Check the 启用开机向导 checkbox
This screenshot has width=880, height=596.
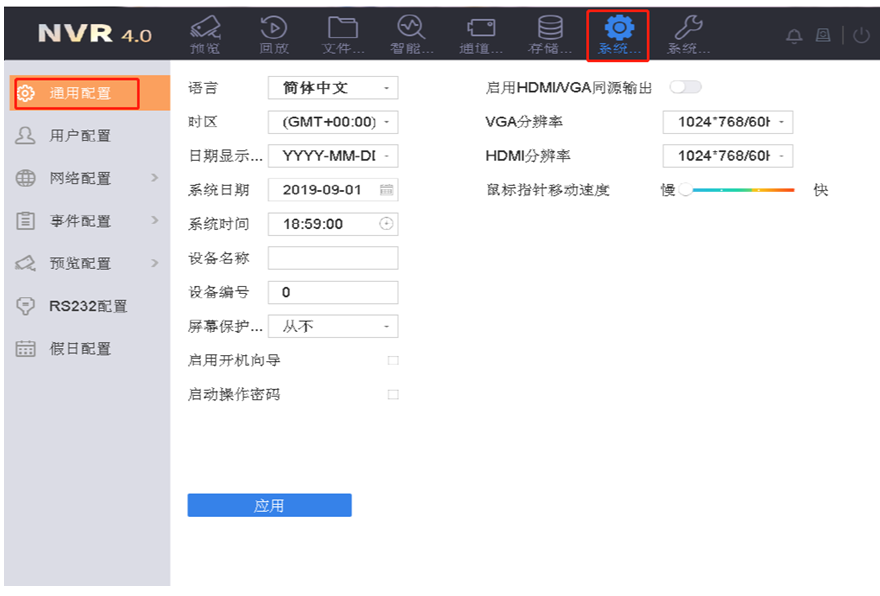tap(393, 360)
